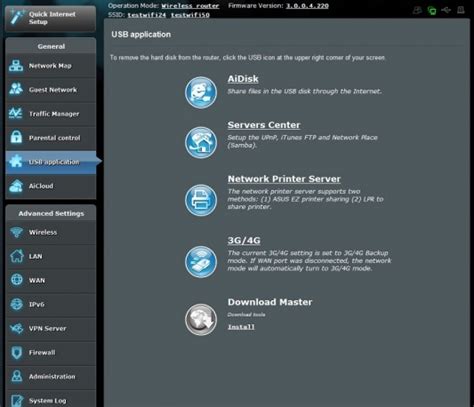Click the 'Download Master' heading text
Viewport: 474px width, 407px height.
[270, 302]
